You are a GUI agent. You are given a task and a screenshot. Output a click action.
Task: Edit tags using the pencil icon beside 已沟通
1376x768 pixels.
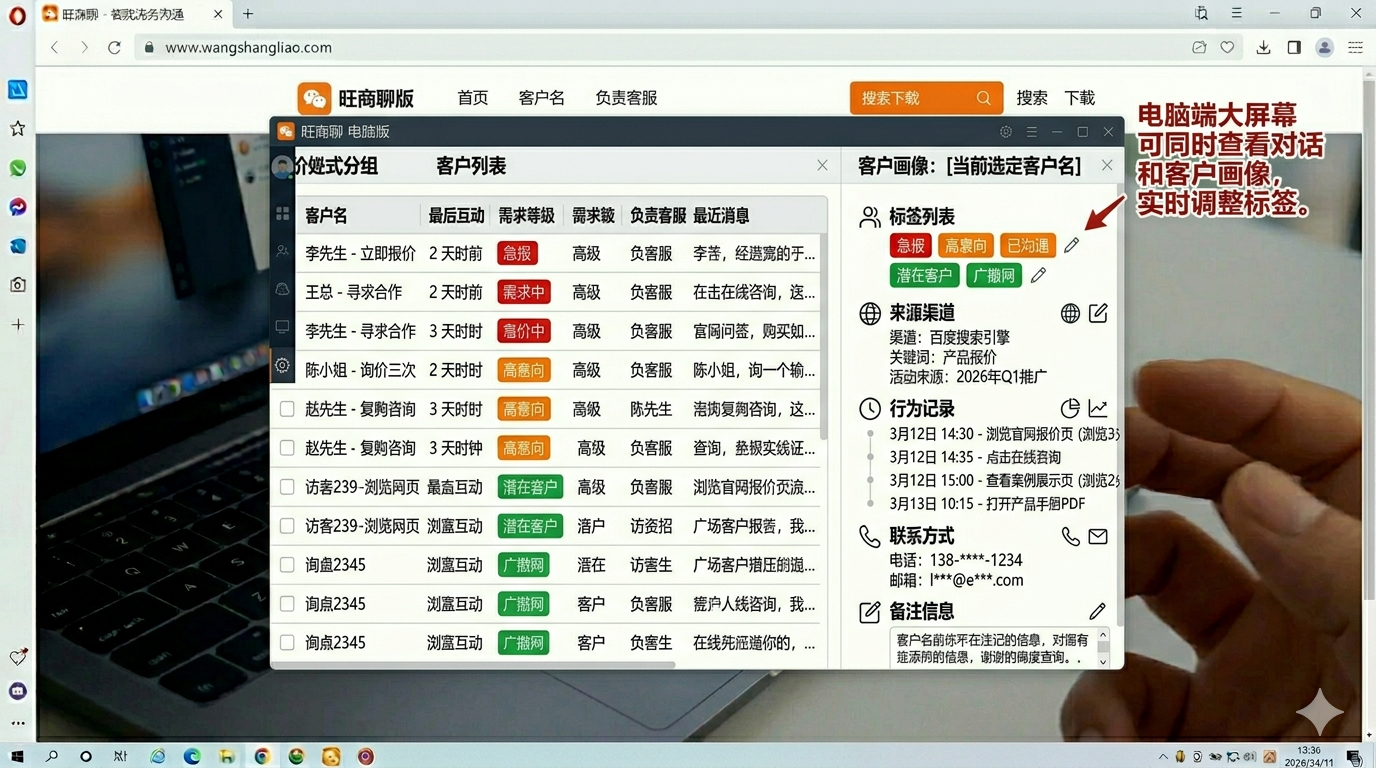1070,245
